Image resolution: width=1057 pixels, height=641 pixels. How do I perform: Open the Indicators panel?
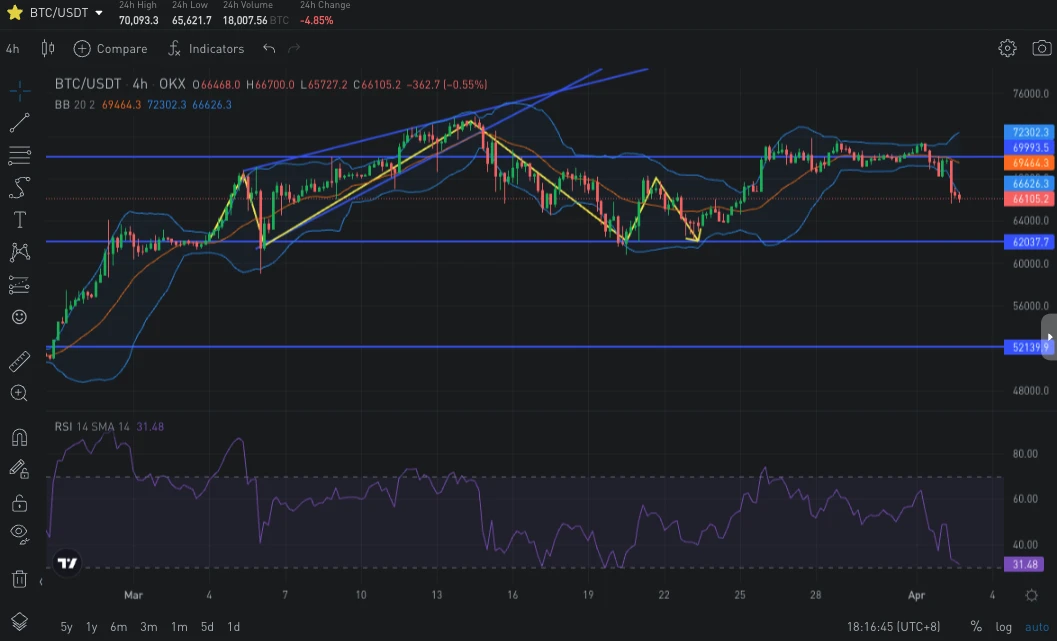[206, 48]
